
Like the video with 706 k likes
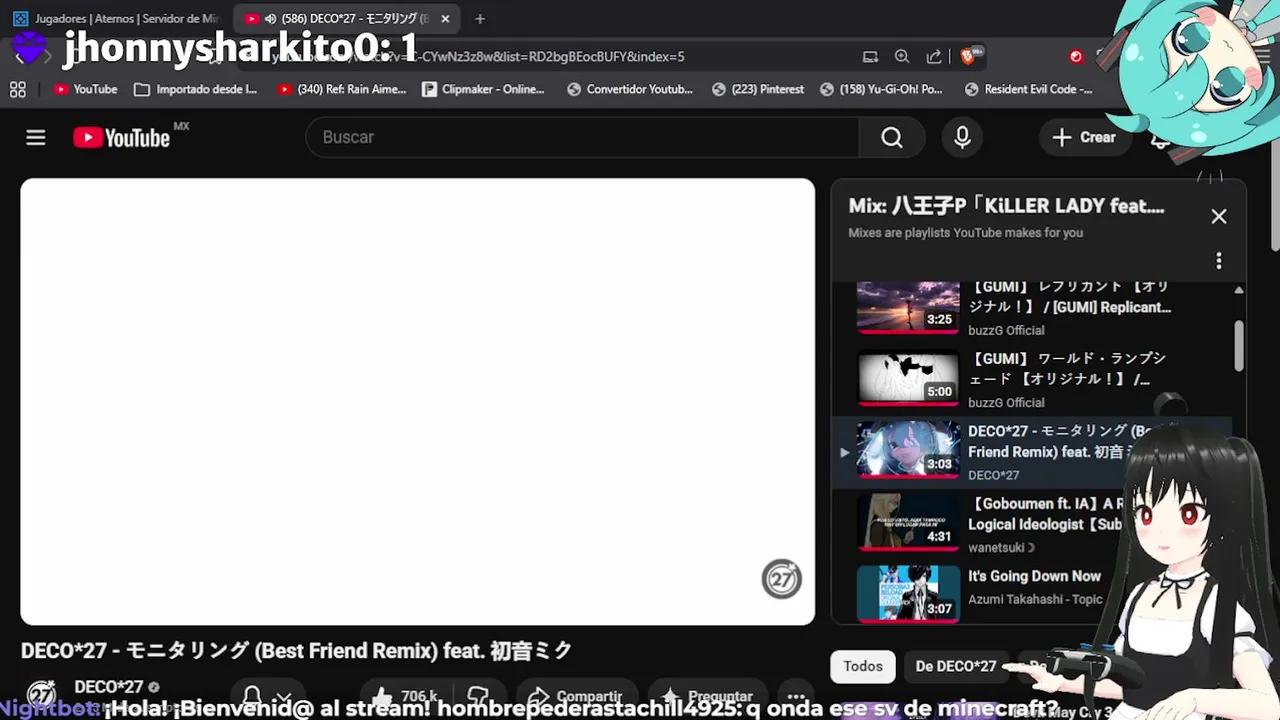403,697
